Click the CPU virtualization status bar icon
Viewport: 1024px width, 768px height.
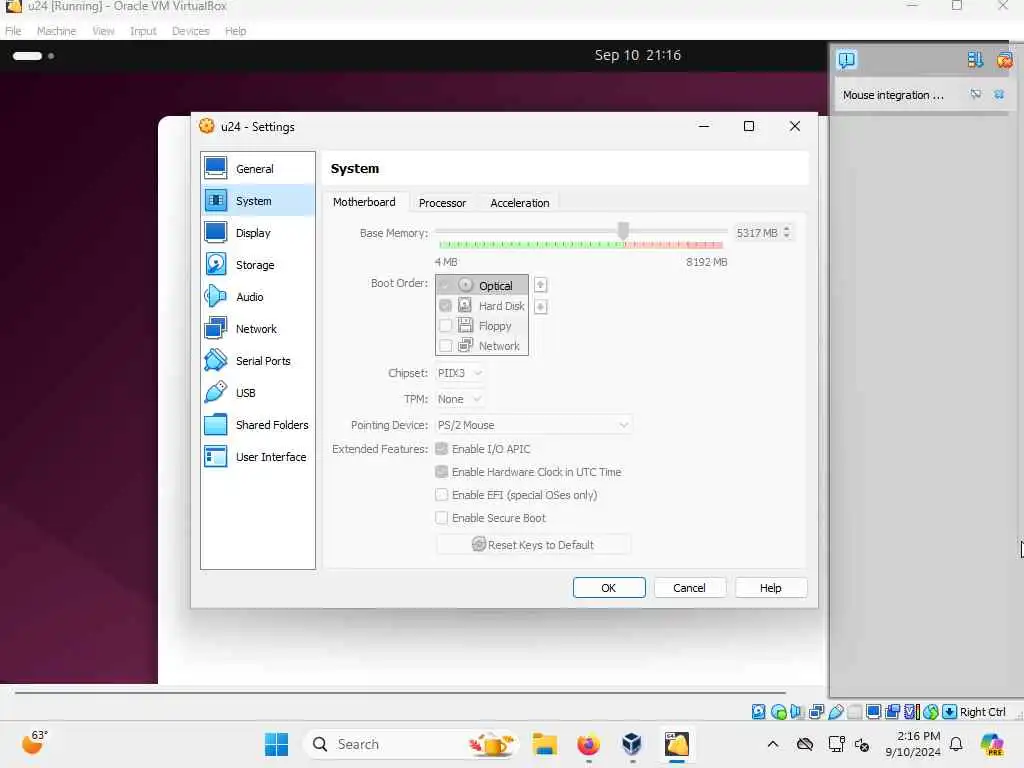pyautogui.click(x=912, y=712)
